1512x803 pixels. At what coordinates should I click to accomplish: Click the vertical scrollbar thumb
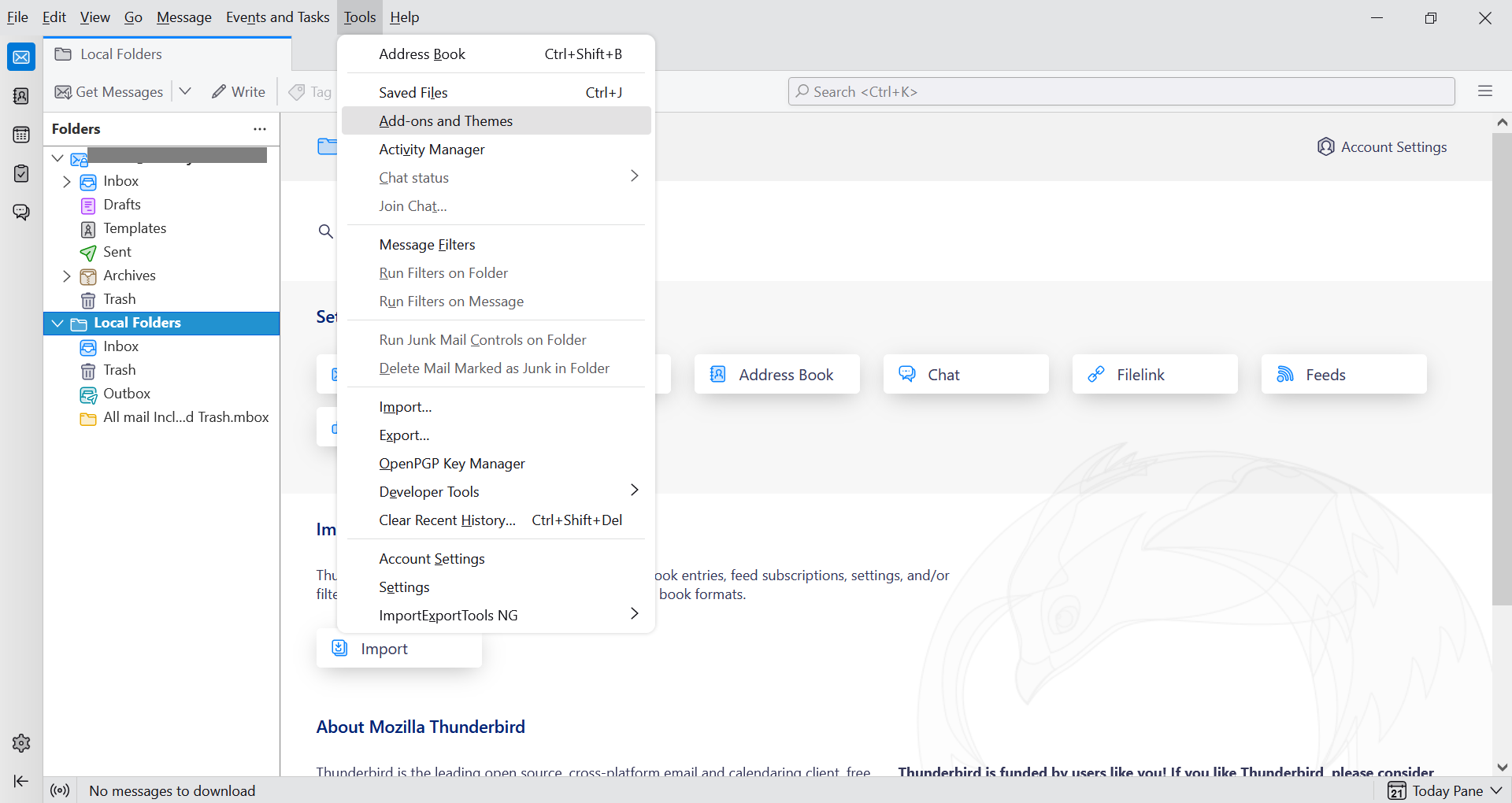click(1502, 369)
